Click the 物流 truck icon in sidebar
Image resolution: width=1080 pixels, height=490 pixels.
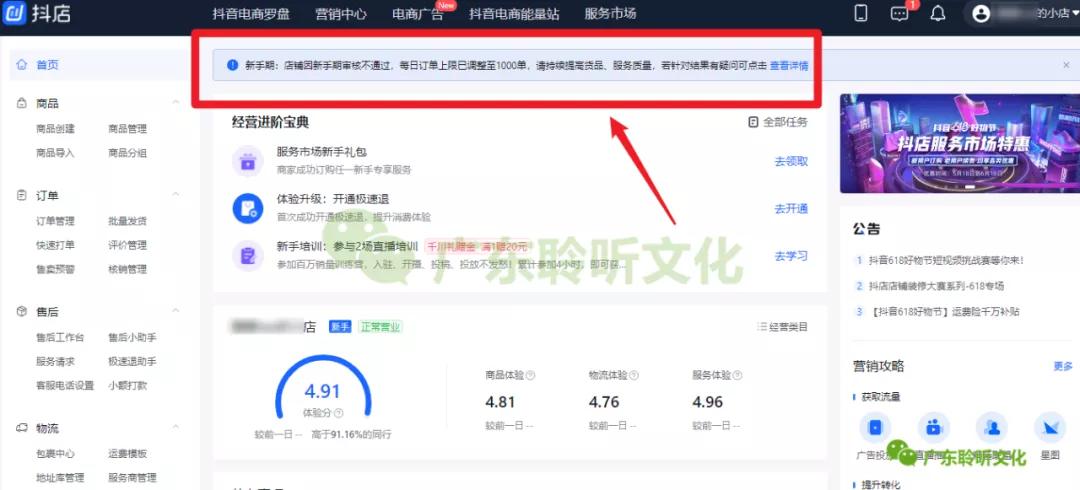(x=21, y=428)
